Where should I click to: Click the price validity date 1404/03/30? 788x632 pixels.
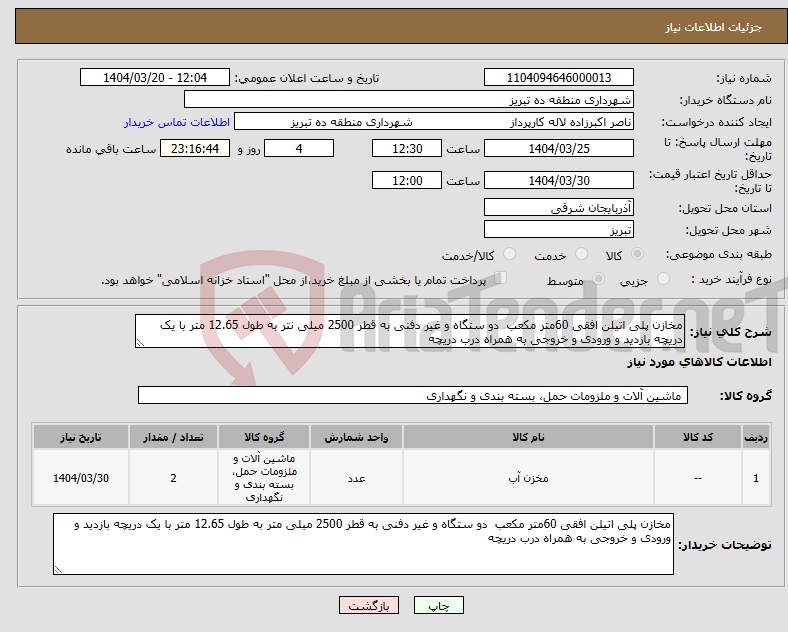click(x=559, y=180)
